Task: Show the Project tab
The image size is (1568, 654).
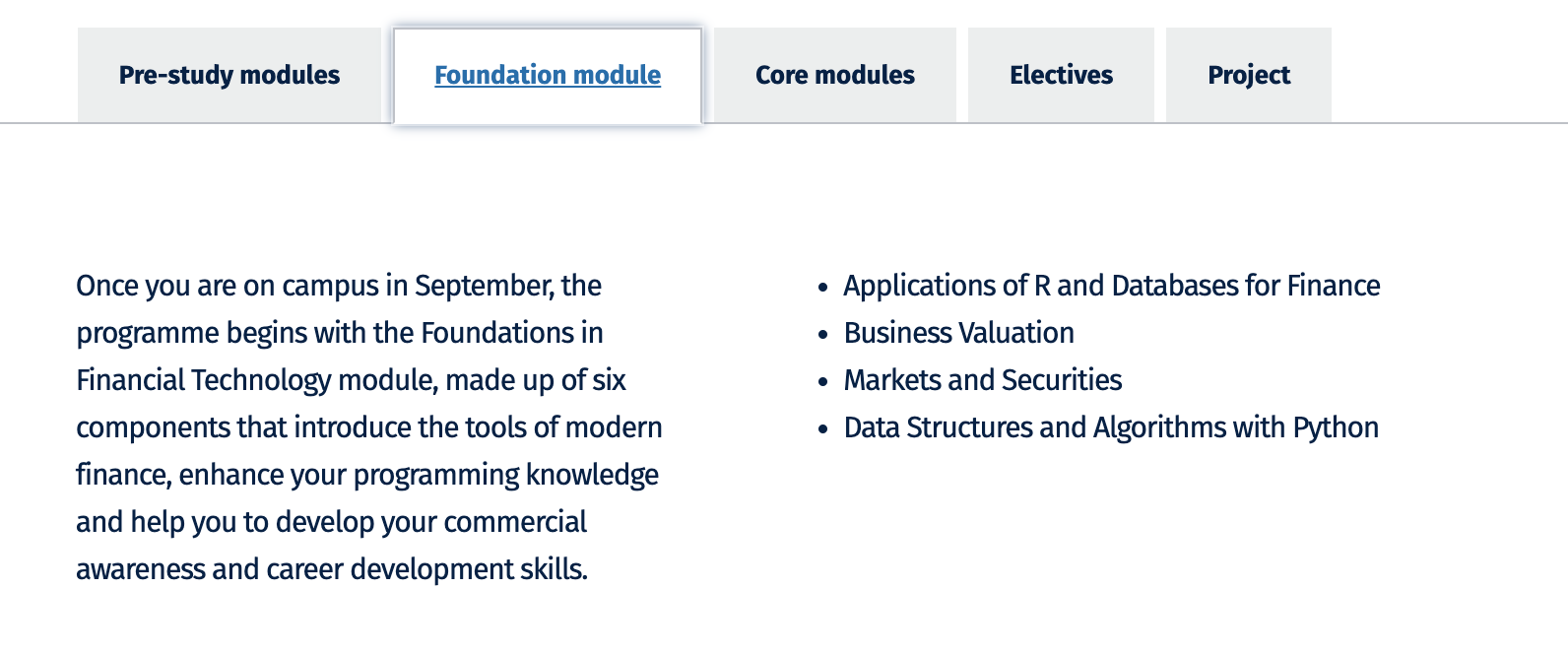Action: (1249, 75)
